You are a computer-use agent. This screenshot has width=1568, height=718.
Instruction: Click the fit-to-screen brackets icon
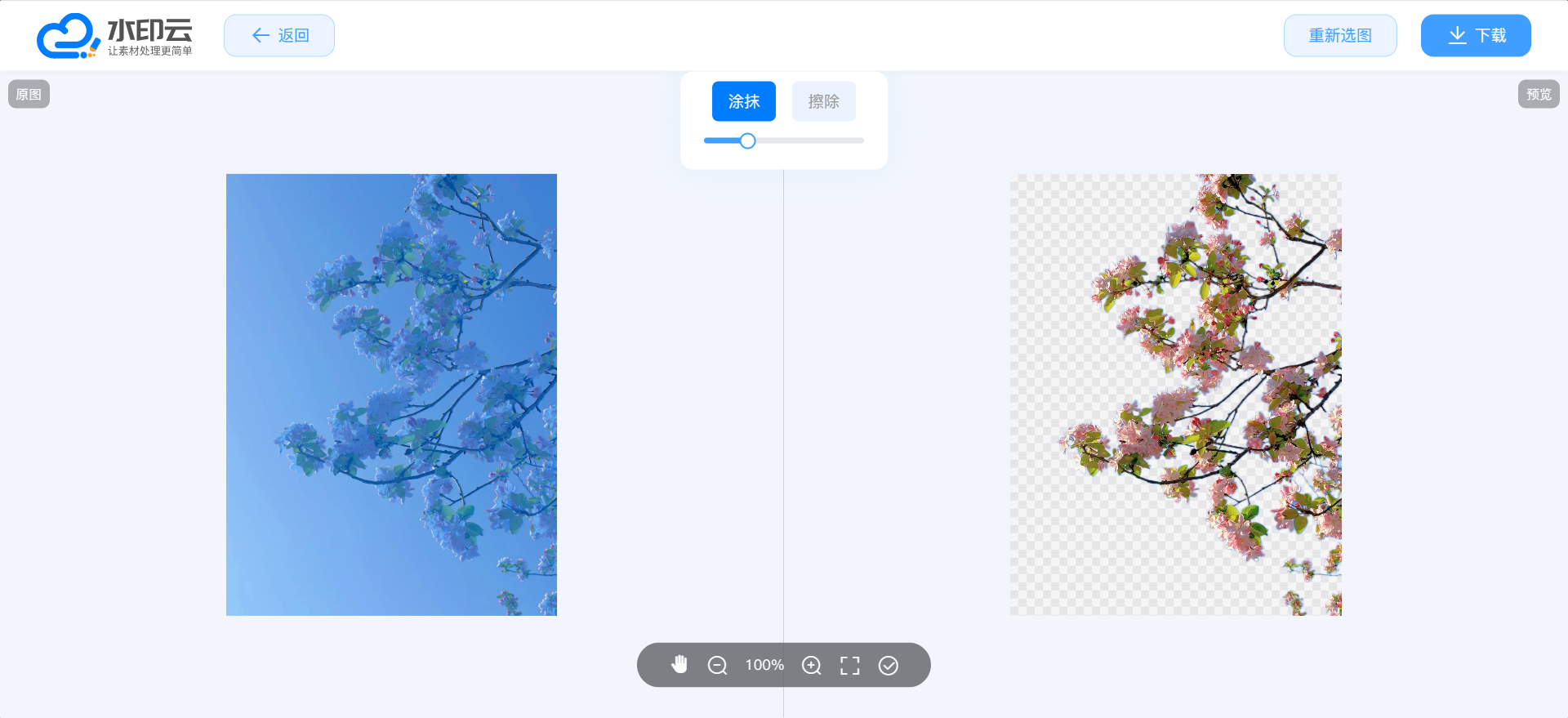[850, 666]
